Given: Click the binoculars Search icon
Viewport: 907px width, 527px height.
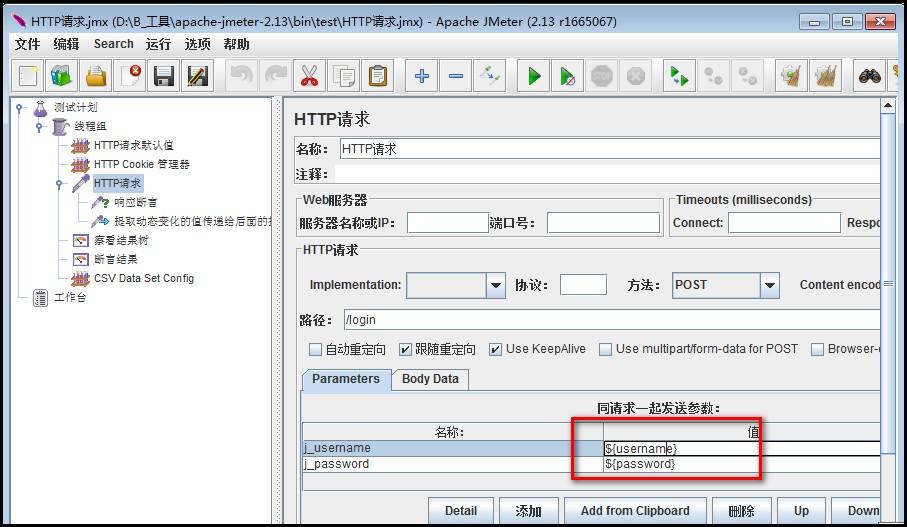Looking at the screenshot, I should 869,76.
